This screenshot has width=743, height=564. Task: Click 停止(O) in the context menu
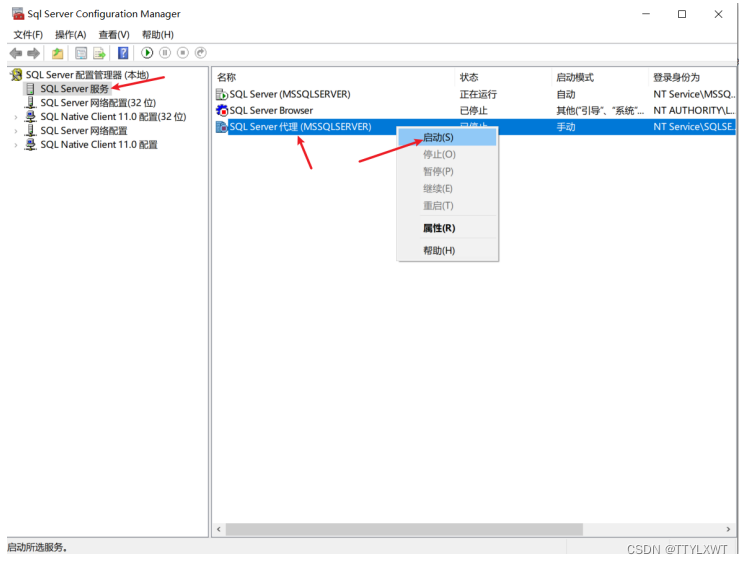coord(447,155)
